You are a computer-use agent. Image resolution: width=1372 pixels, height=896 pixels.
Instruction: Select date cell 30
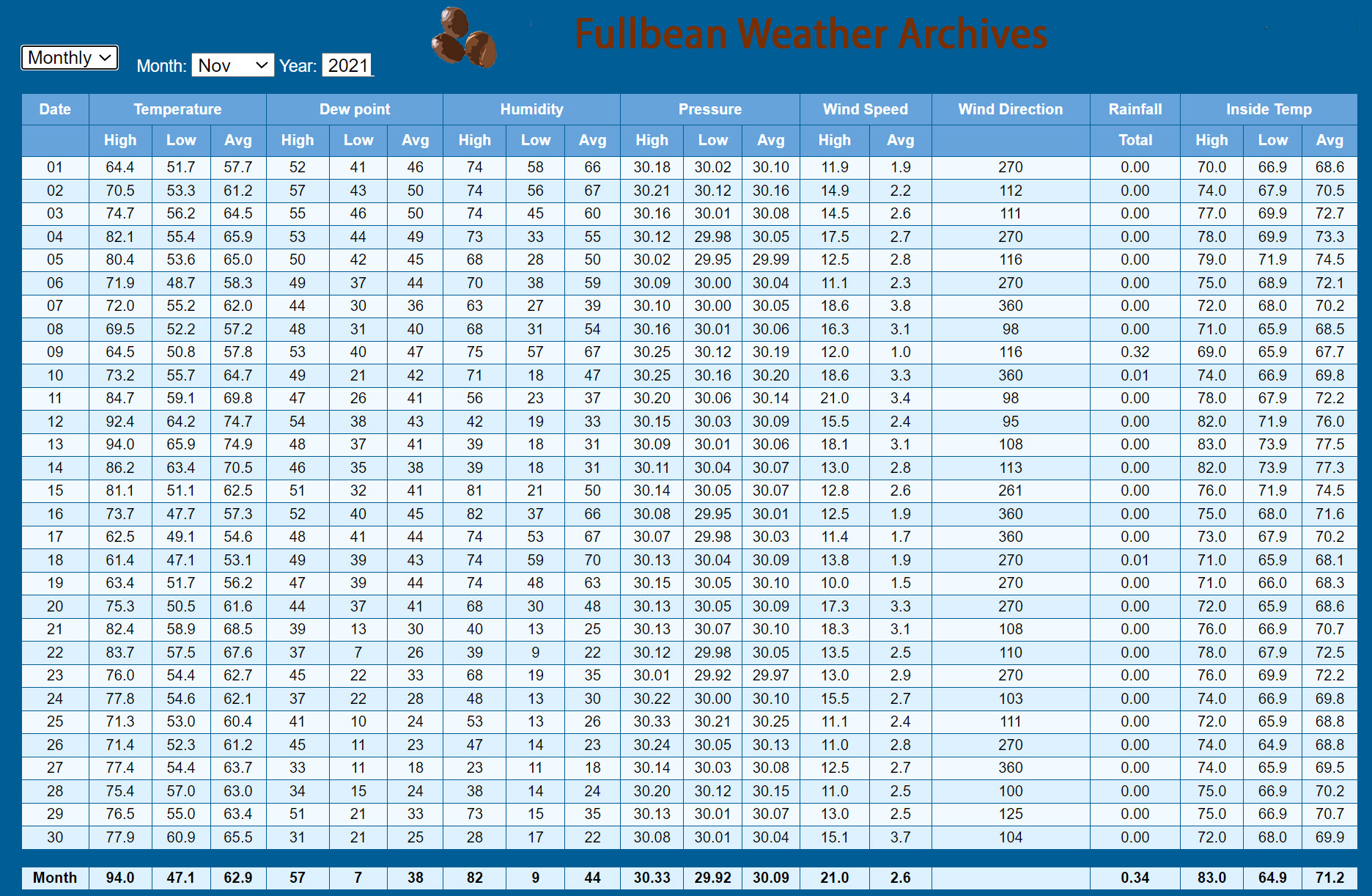point(55,837)
